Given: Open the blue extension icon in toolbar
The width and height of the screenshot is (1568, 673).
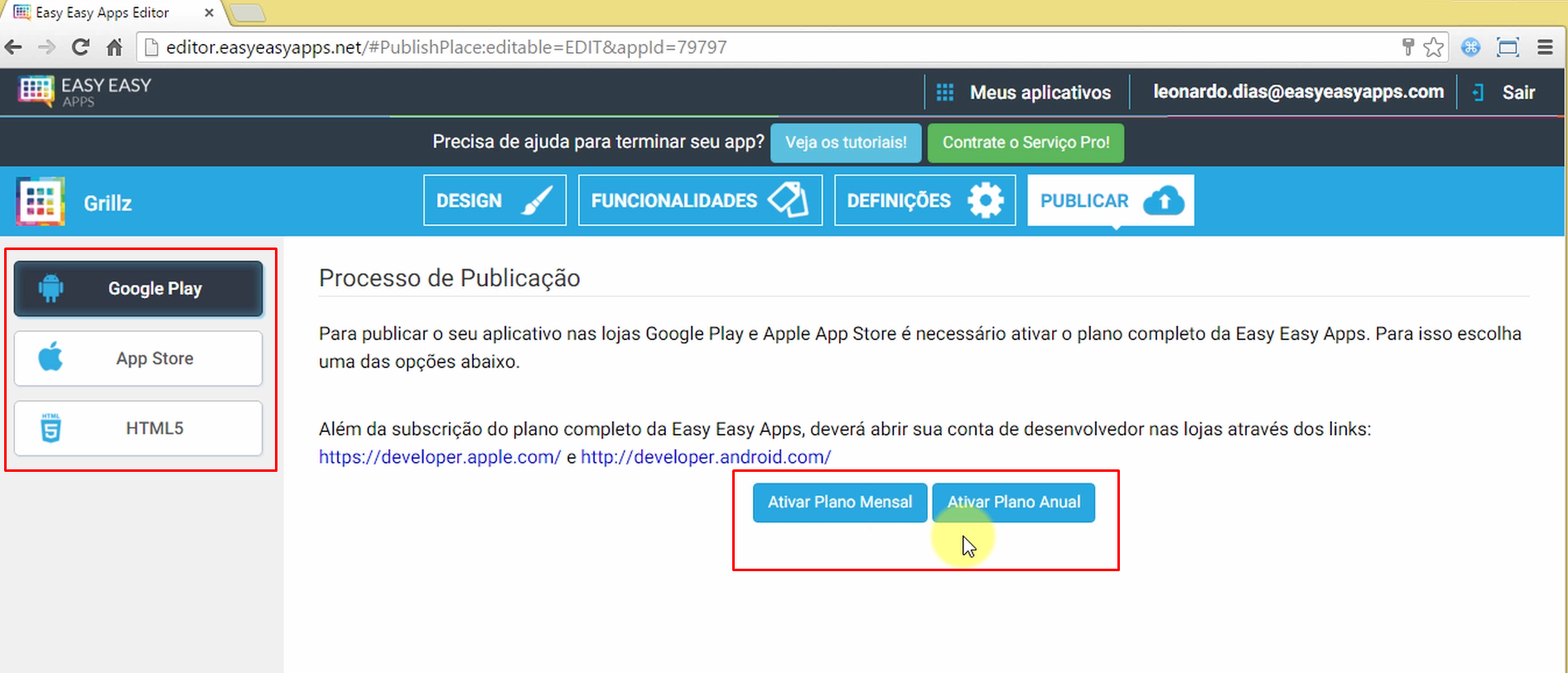Looking at the screenshot, I should tap(1471, 47).
